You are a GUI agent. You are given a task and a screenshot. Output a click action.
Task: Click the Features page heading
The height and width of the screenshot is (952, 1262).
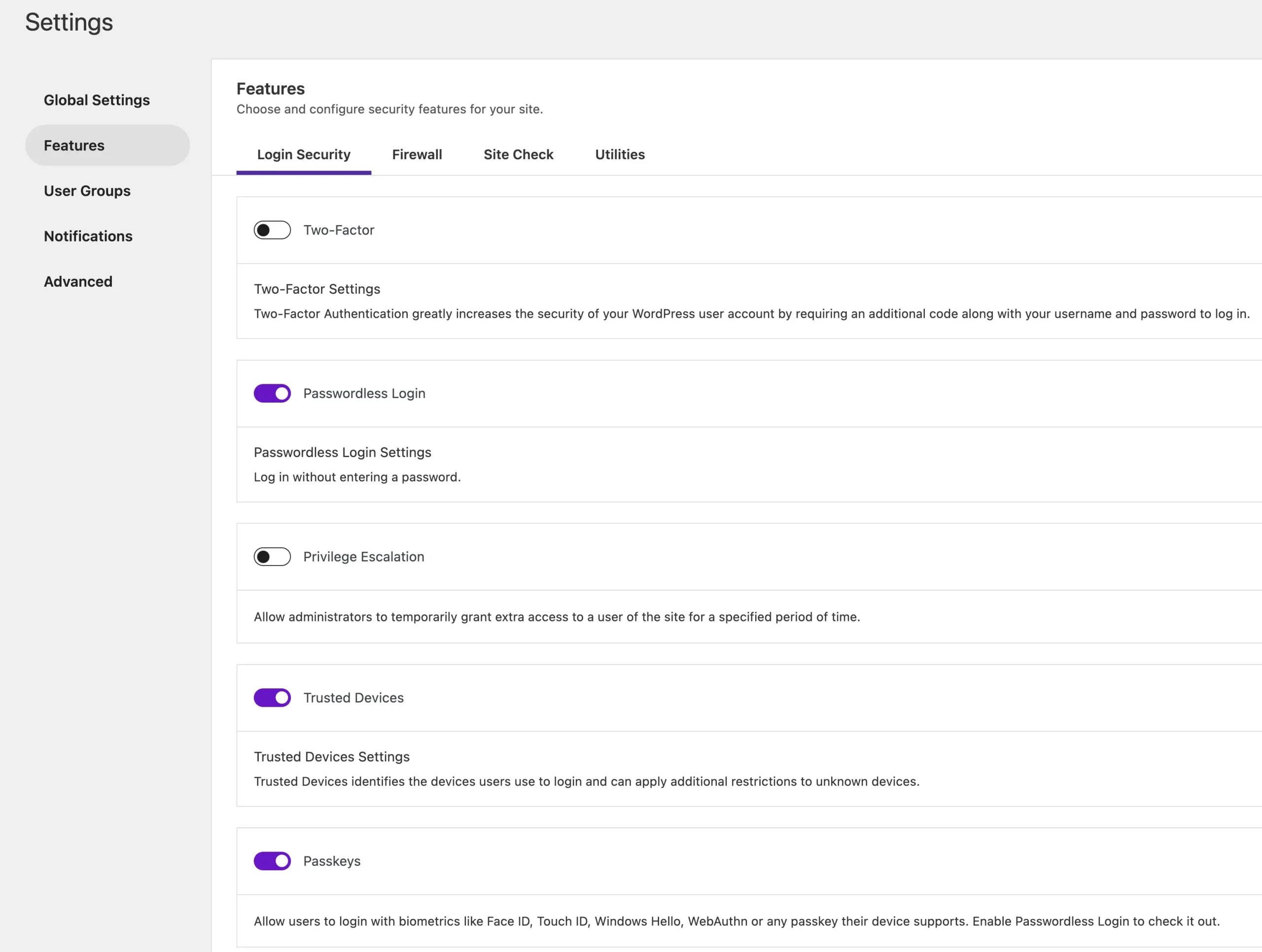tap(271, 88)
